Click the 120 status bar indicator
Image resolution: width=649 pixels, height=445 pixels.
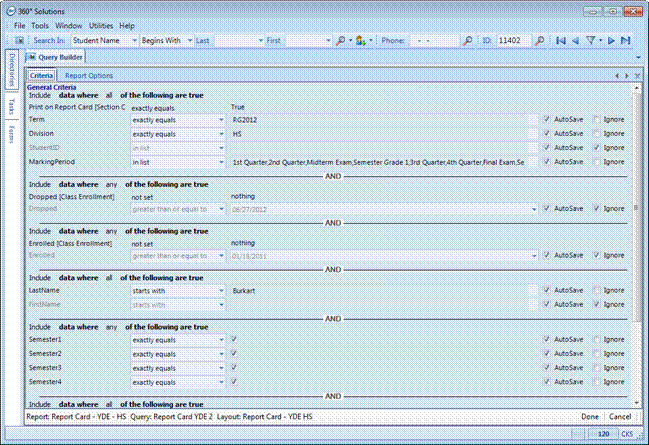[x=603, y=434]
